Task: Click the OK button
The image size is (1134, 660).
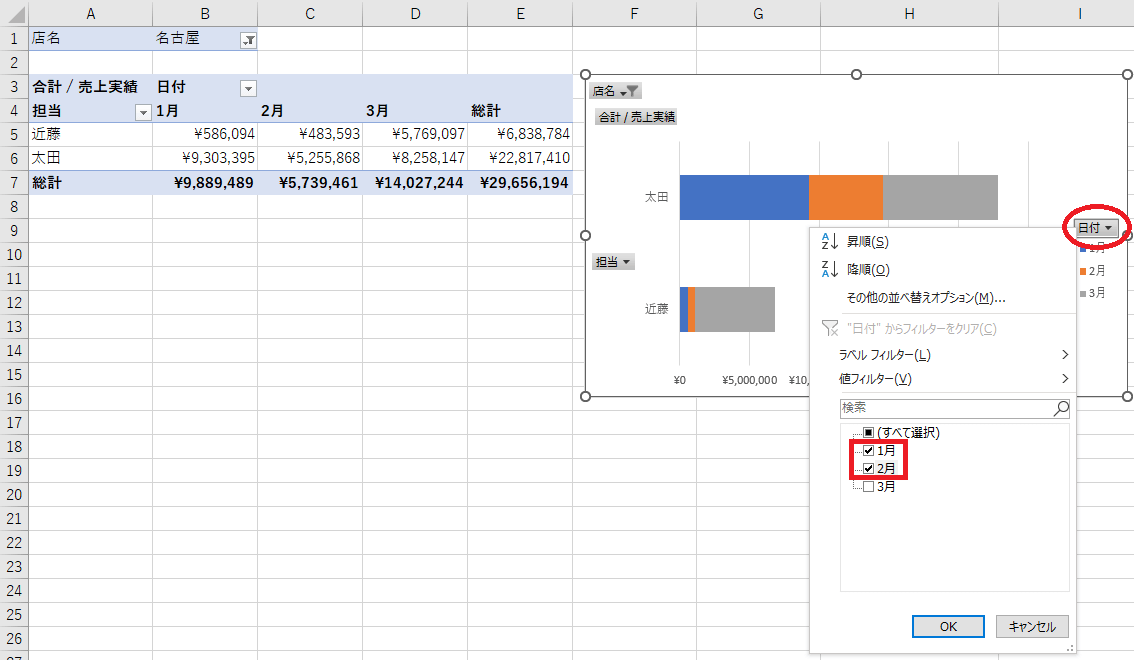Action: [948, 626]
